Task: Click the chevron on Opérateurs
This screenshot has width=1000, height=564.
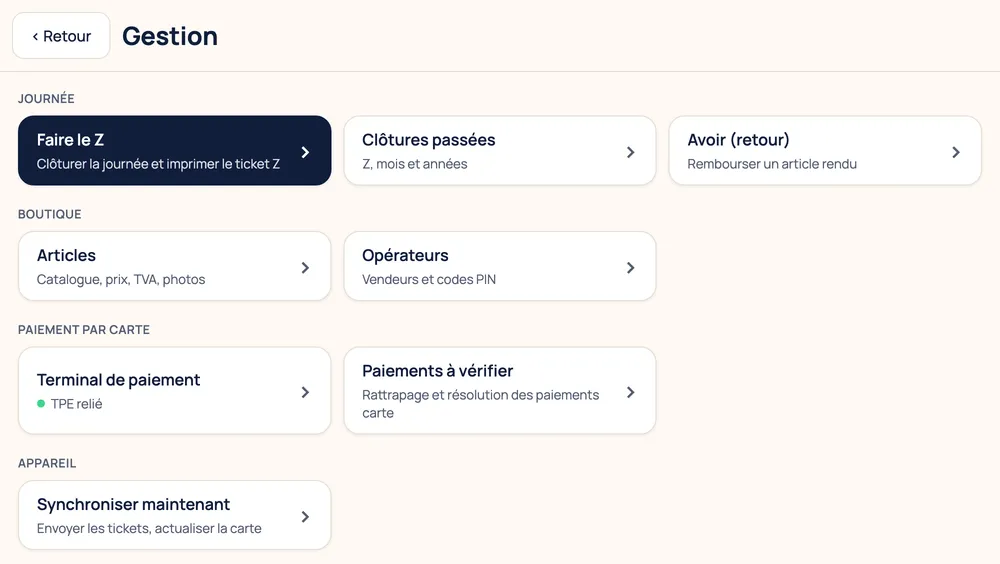Action: click(630, 267)
